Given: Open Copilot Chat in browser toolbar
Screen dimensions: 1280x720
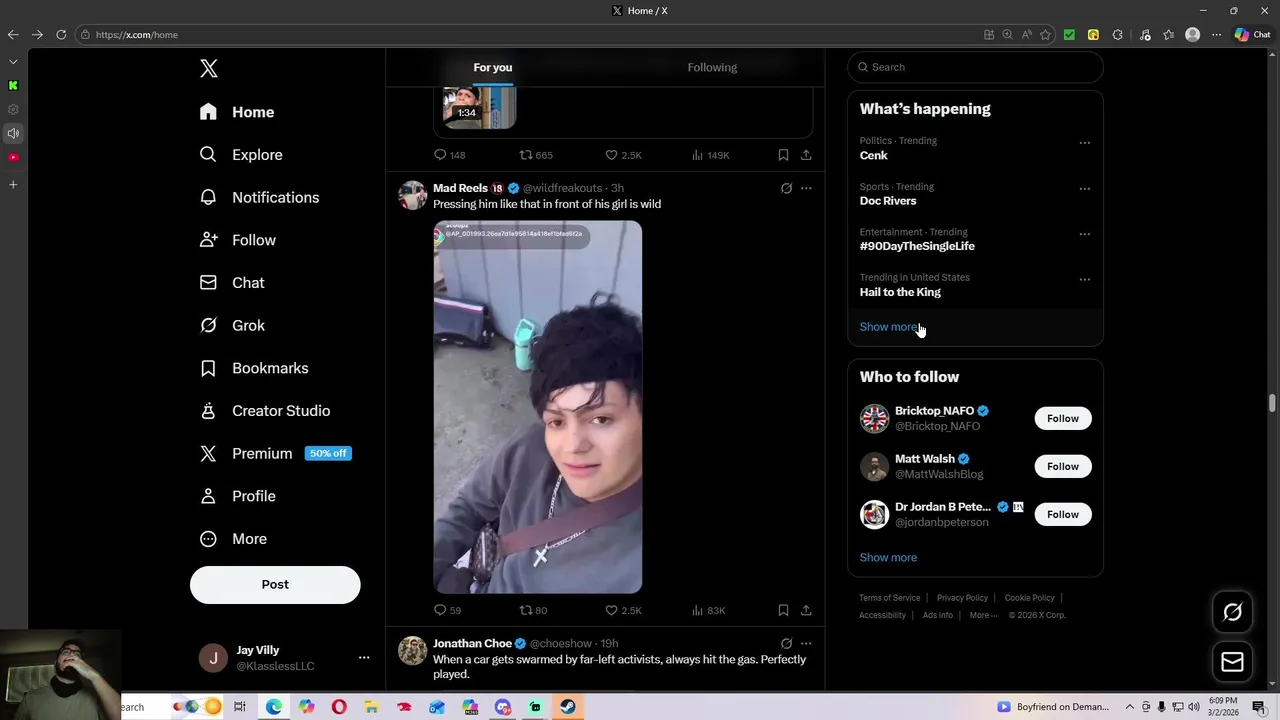Looking at the screenshot, I should click(1252, 34).
